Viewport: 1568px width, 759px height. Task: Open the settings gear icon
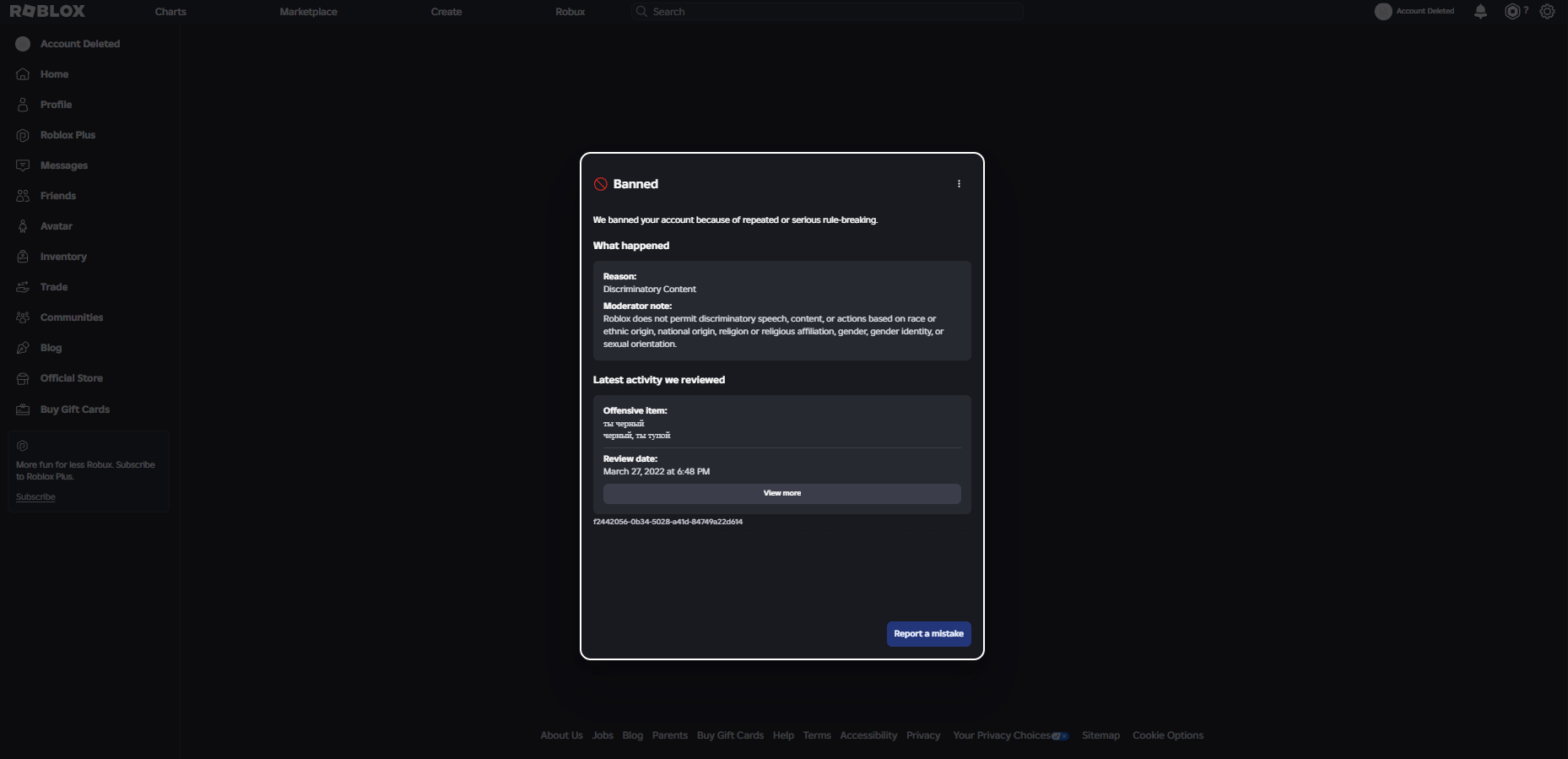[x=1547, y=11]
